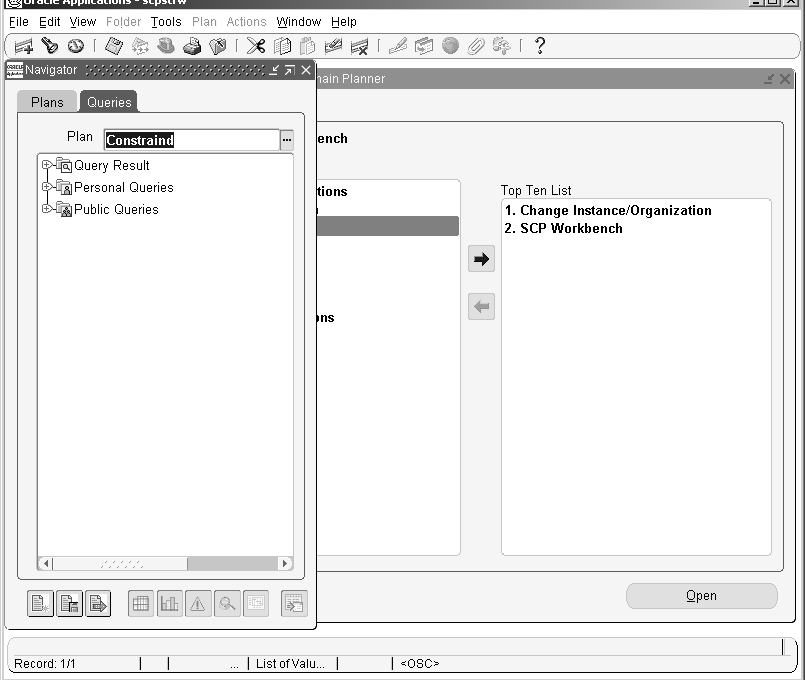Select the Personal Queries tree item
805x680 pixels.
coord(124,187)
